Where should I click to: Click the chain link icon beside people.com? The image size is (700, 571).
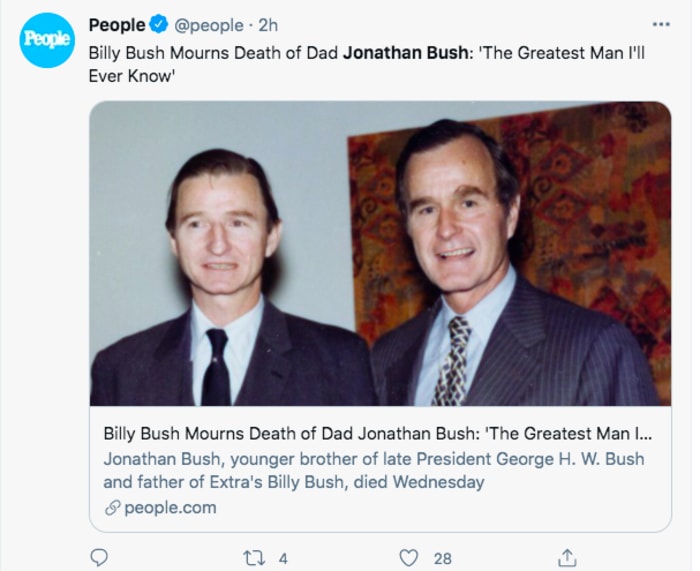click(x=111, y=507)
